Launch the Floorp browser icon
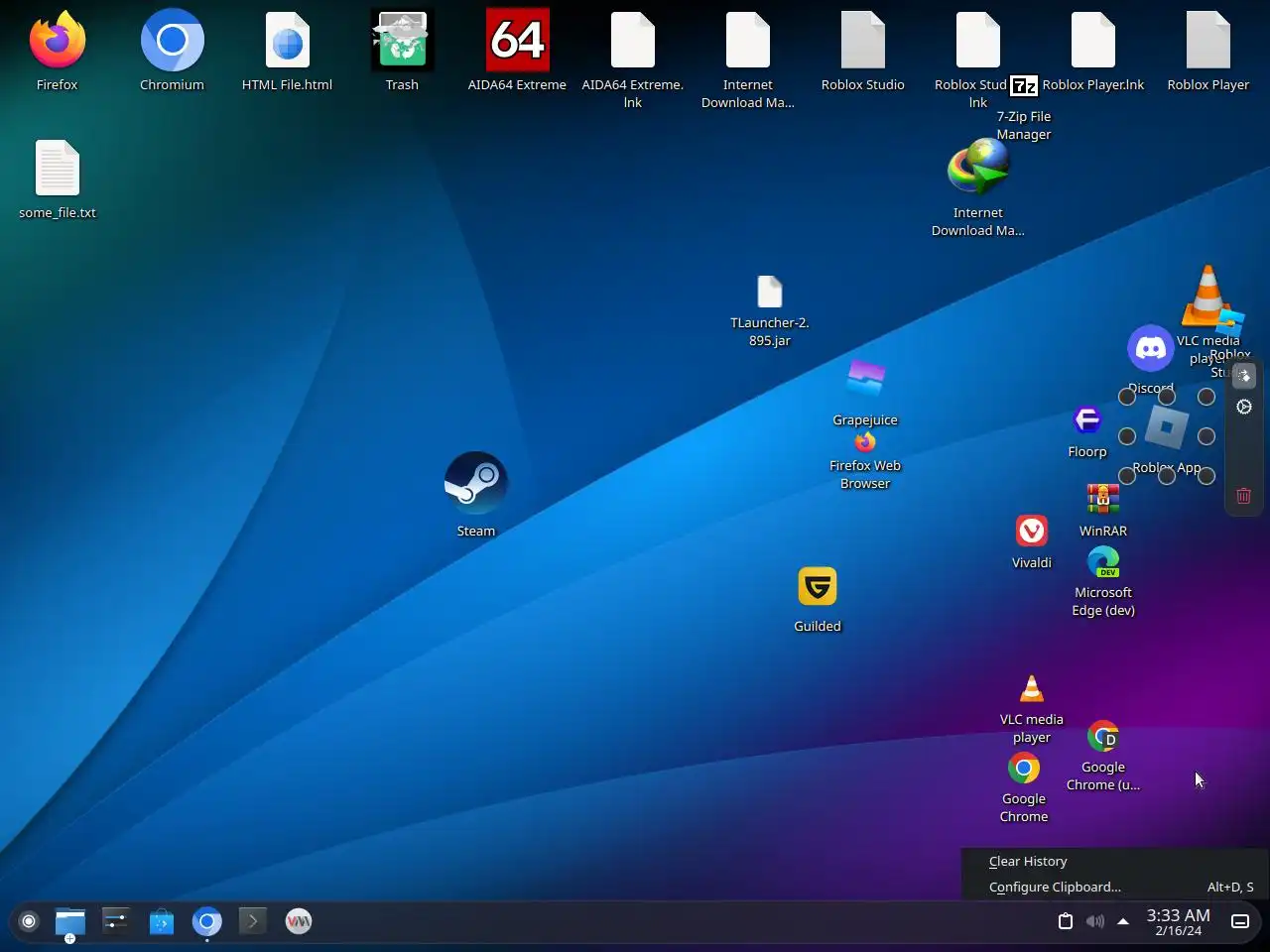 (x=1087, y=420)
